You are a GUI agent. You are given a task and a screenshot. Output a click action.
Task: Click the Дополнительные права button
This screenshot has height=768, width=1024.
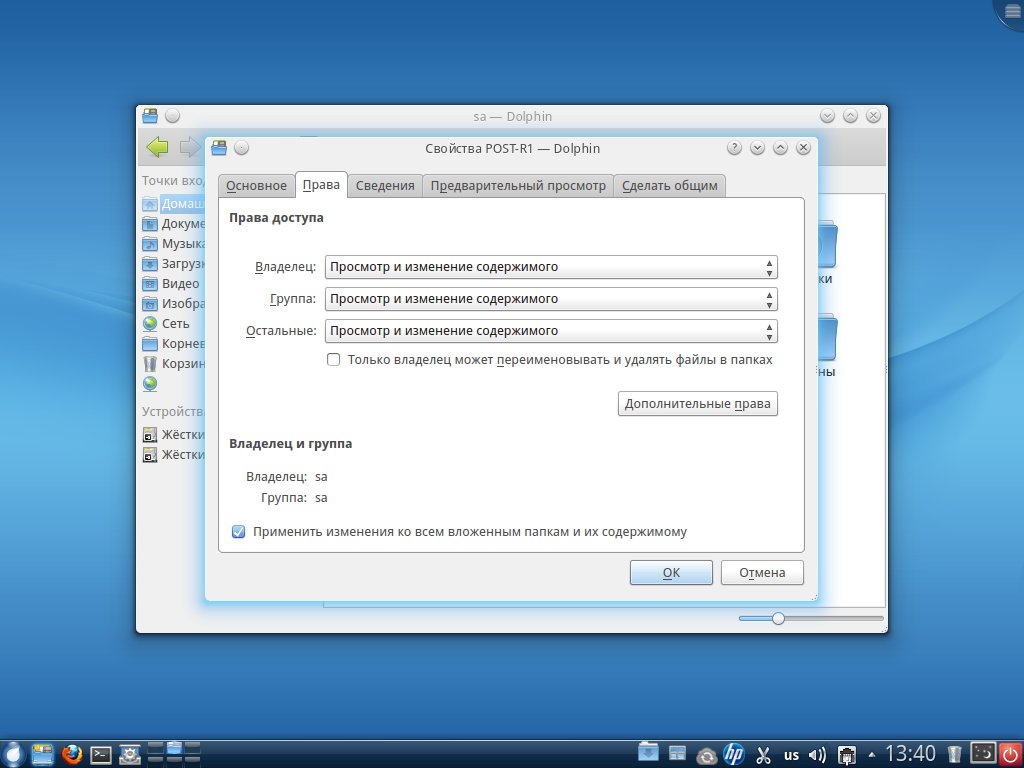[697, 404]
